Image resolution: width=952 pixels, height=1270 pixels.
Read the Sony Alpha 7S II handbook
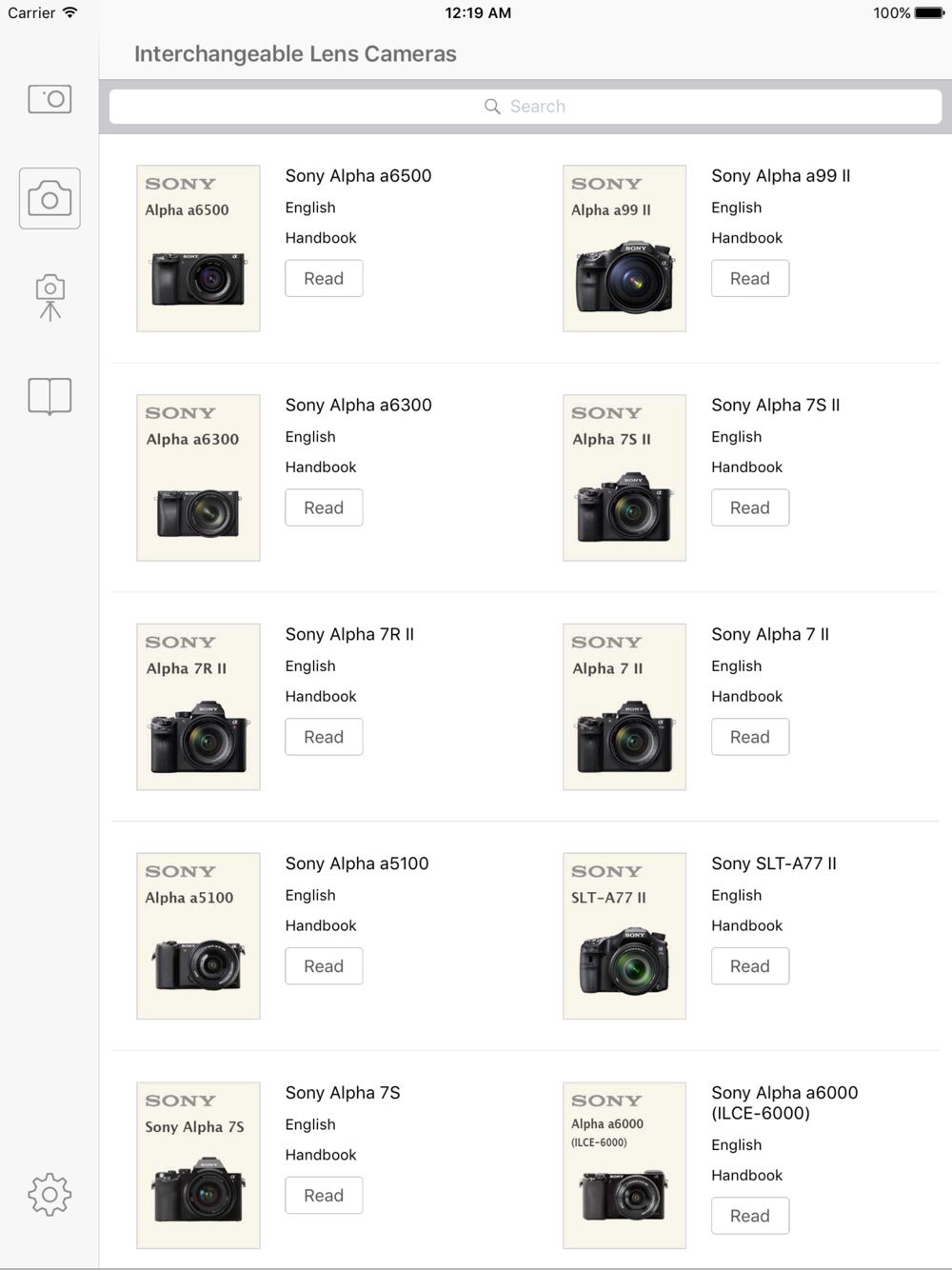pos(750,507)
